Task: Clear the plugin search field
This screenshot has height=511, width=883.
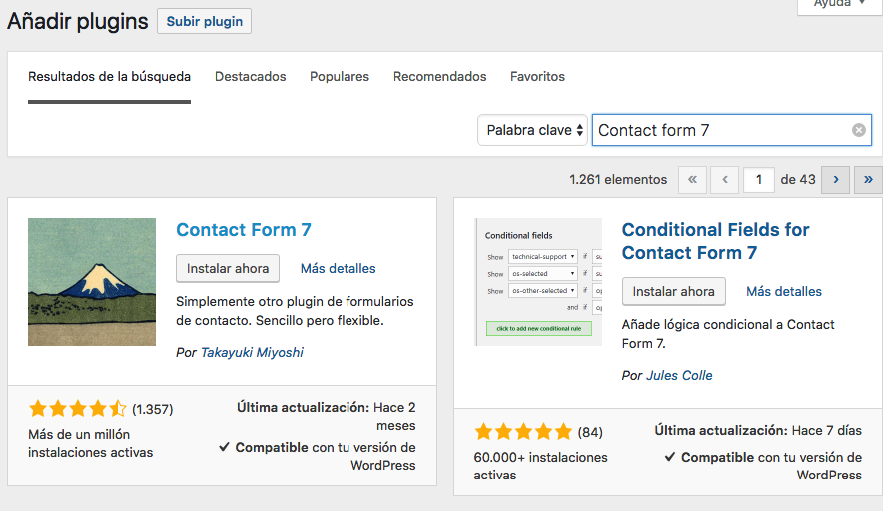Action: [858, 130]
